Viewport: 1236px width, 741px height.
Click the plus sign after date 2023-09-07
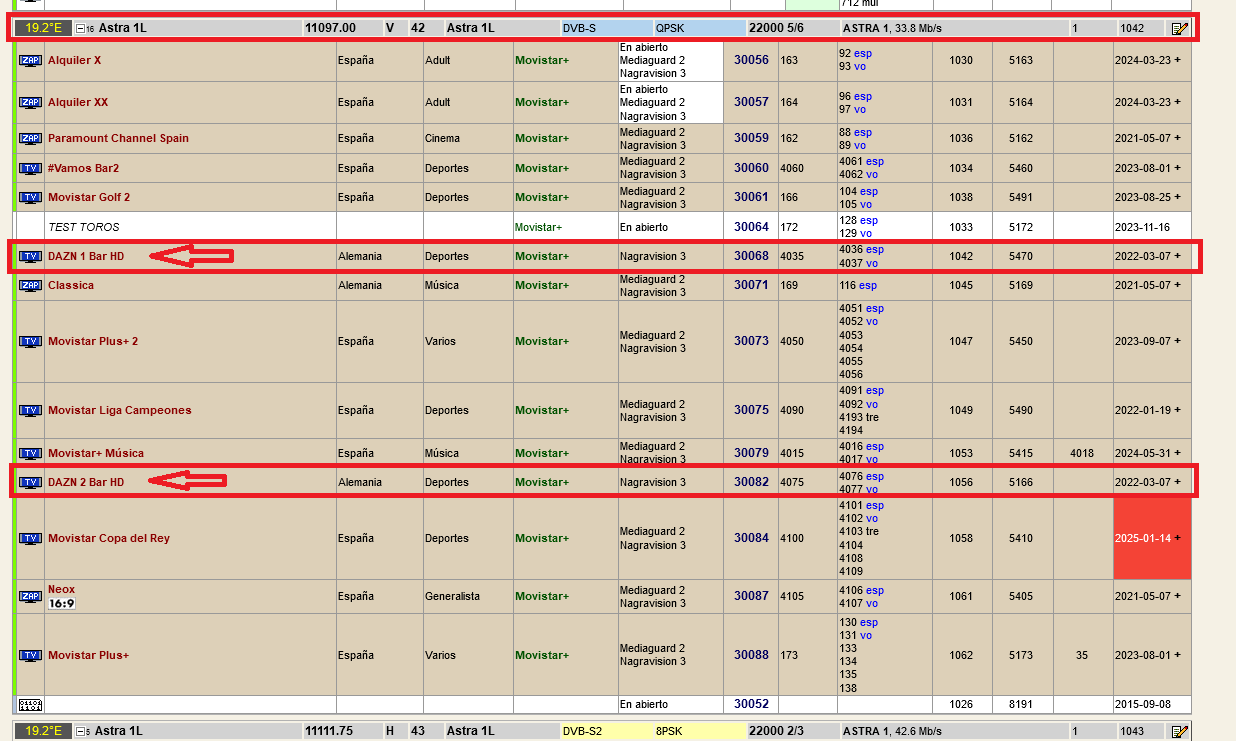[1177, 341]
